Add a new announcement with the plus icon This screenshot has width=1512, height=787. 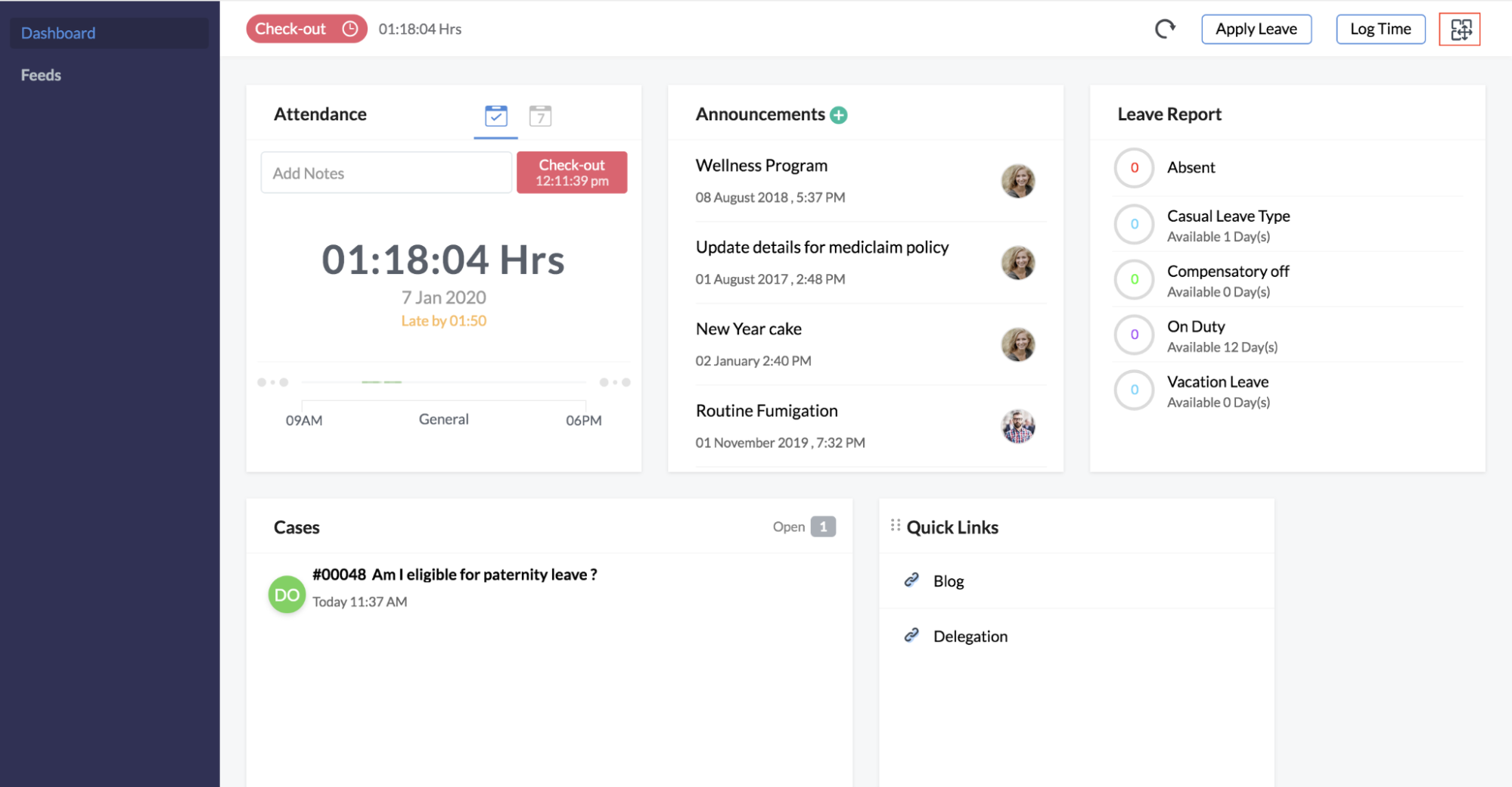(x=838, y=114)
